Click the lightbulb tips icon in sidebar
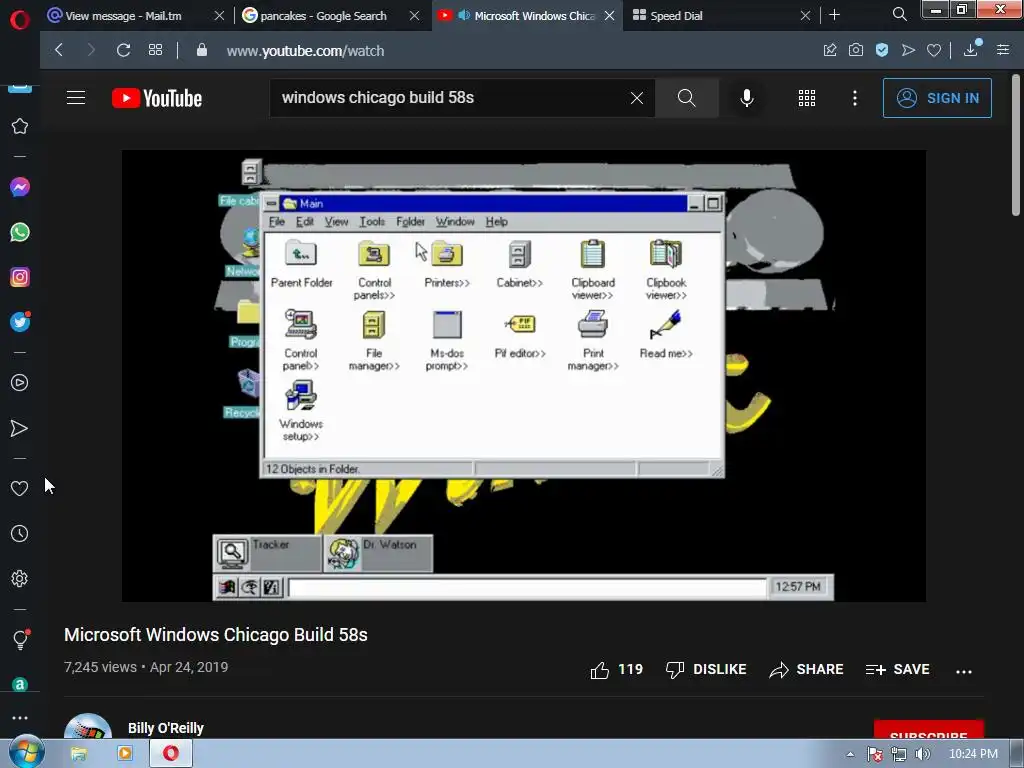Image resolution: width=1024 pixels, height=768 pixels. tap(20, 639)
